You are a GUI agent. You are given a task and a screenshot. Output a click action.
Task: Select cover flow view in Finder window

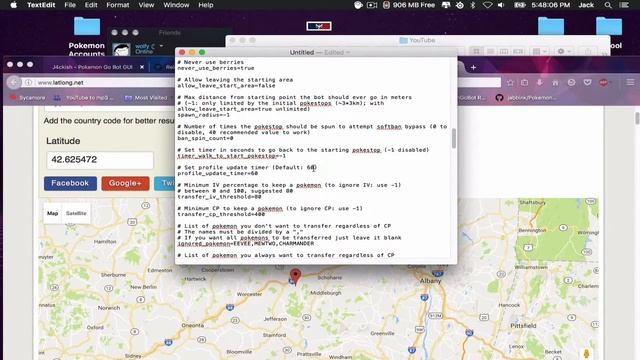click(x=518, y=51)
